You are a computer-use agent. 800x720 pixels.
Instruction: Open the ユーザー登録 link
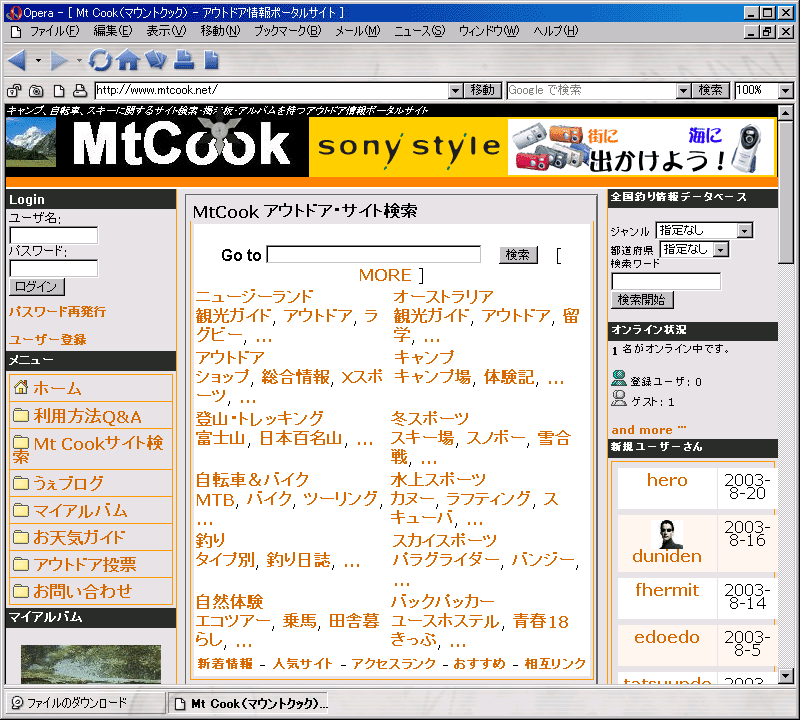pyautogui.click(x=48, y=339)
